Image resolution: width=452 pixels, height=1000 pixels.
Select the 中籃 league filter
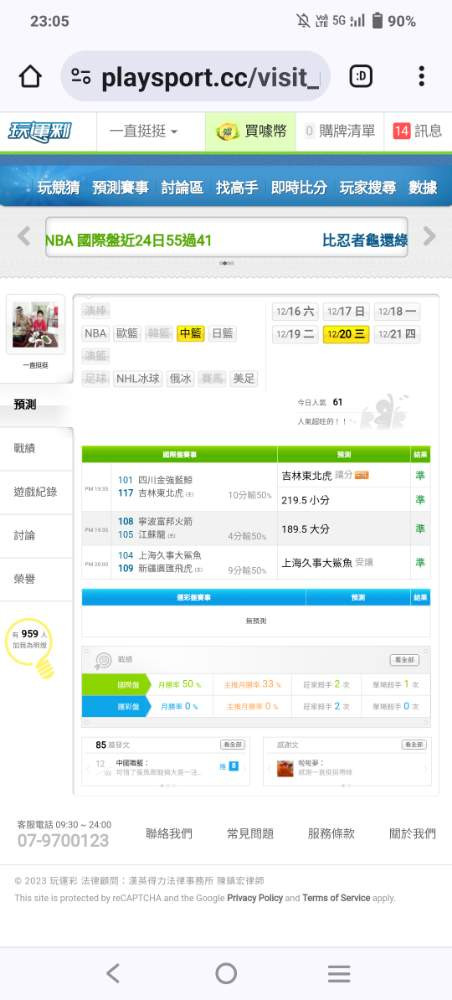pyautogui.click(x=191, y=334)
